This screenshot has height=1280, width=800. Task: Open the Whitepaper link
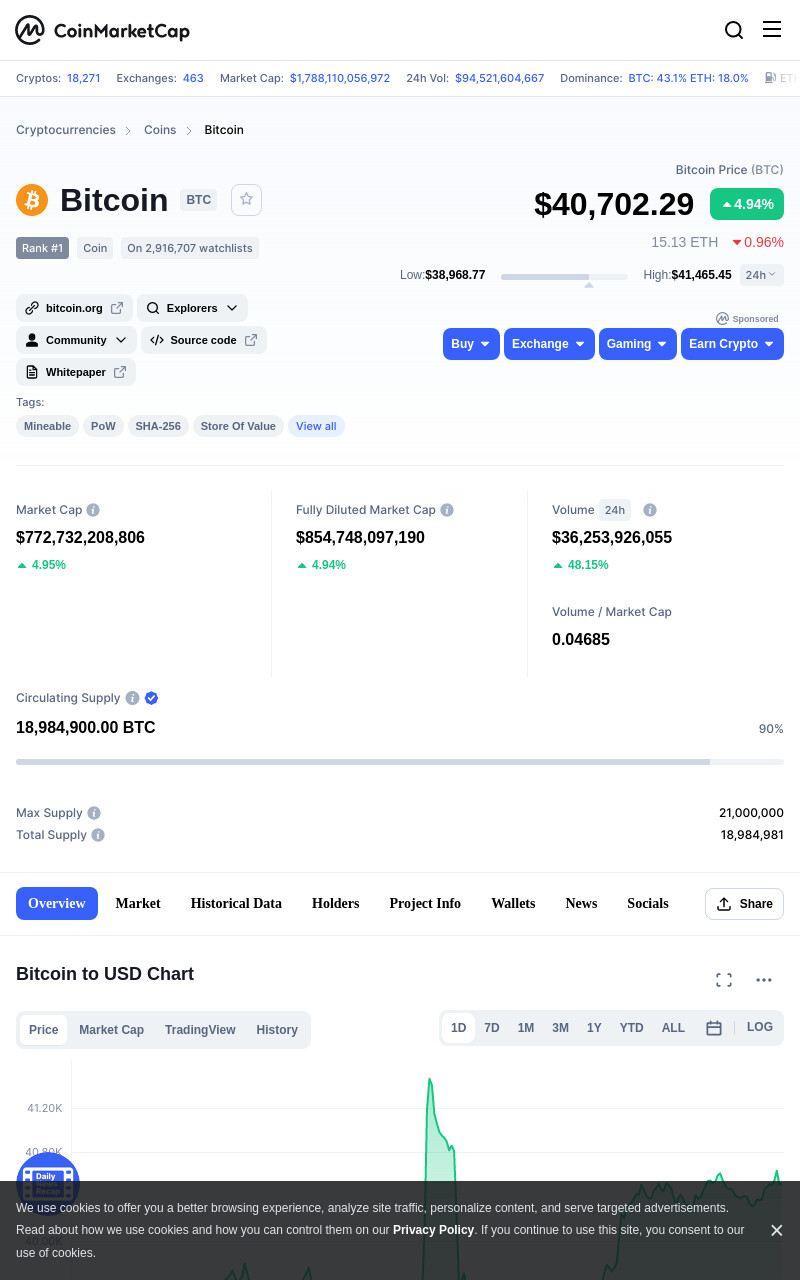click(x=76, y=372)
